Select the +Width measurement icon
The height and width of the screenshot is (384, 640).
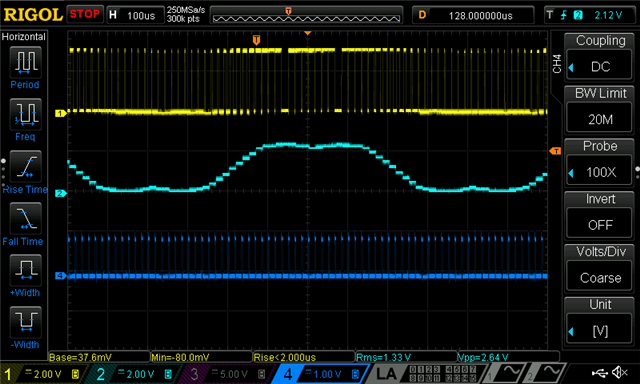[x=25, y=270]
